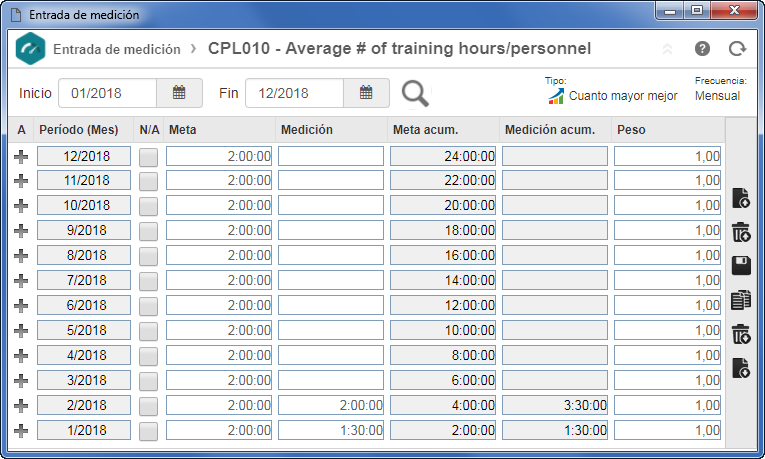
Task: Toggle N/A checkbox for 9/2018
Action: pos(148,231)
